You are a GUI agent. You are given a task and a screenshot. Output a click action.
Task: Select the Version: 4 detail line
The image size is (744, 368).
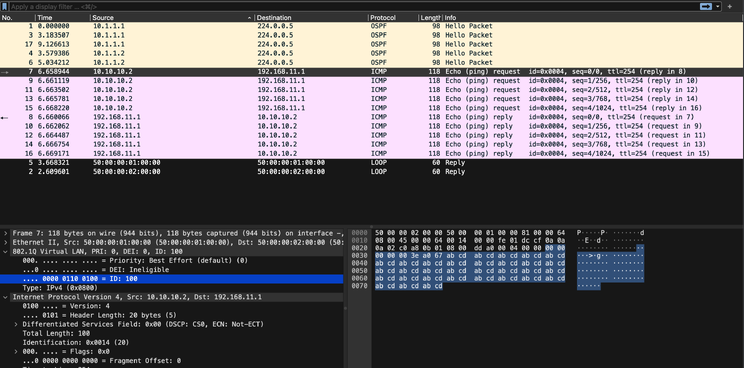tap(171, 306)
